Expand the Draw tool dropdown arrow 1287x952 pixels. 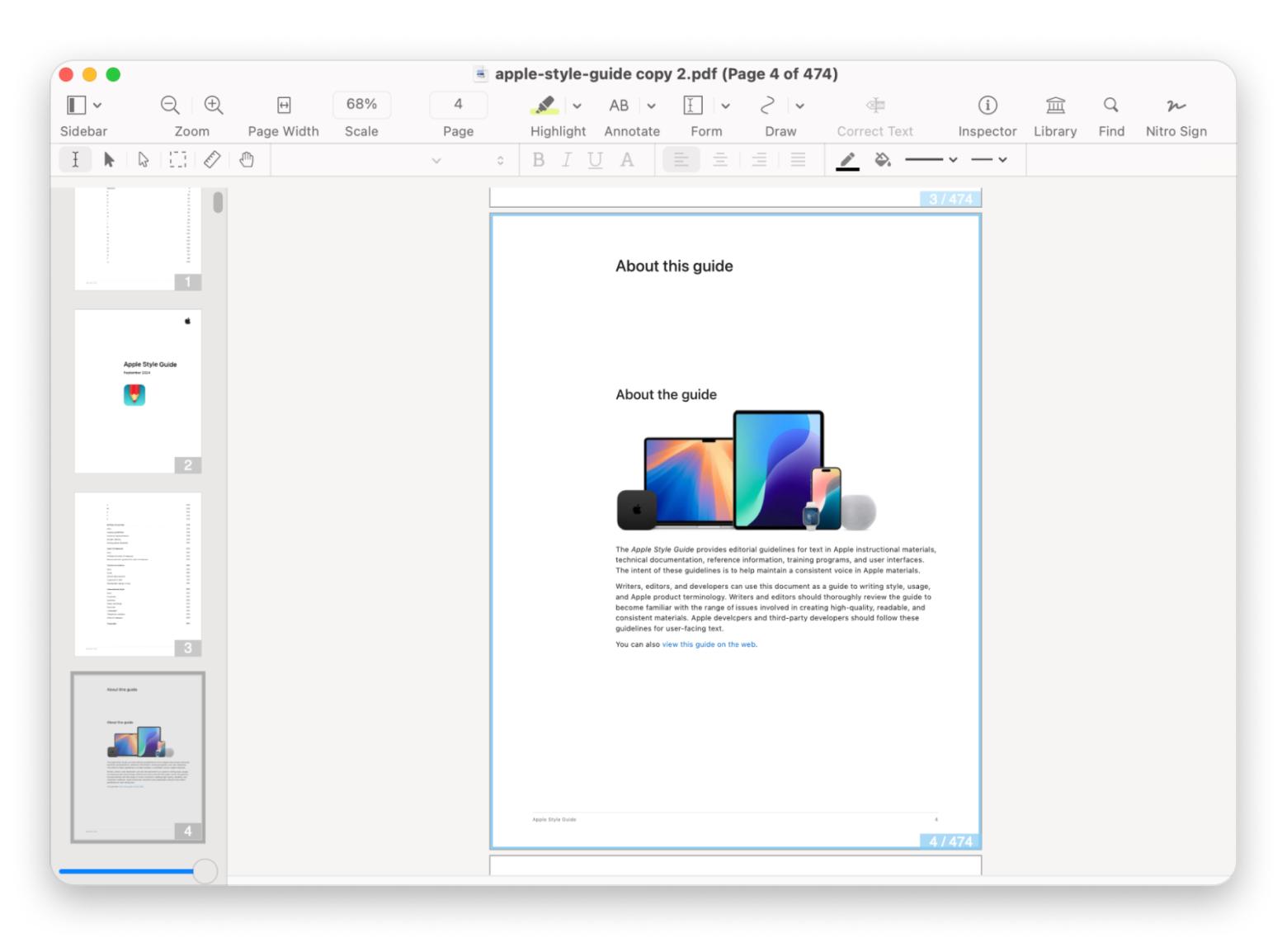[x=799, y=106]
